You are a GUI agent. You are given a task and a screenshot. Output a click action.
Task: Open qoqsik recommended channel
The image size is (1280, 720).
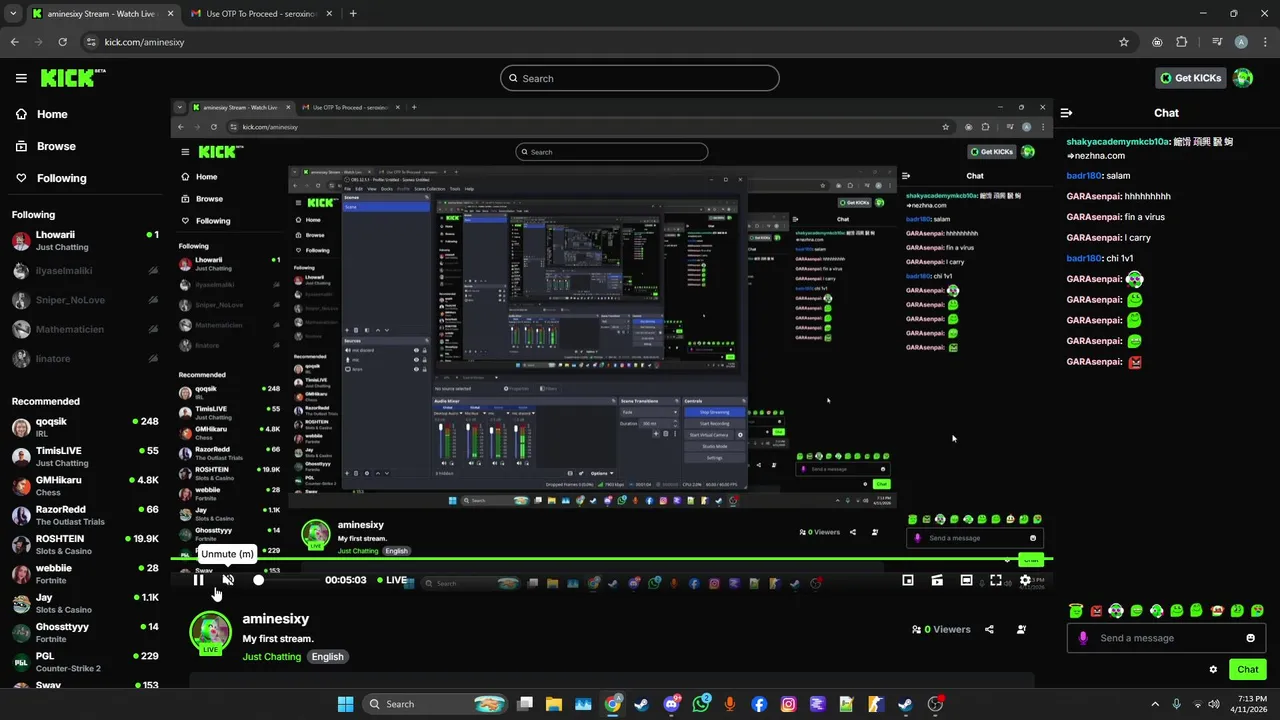pos(85,428)
